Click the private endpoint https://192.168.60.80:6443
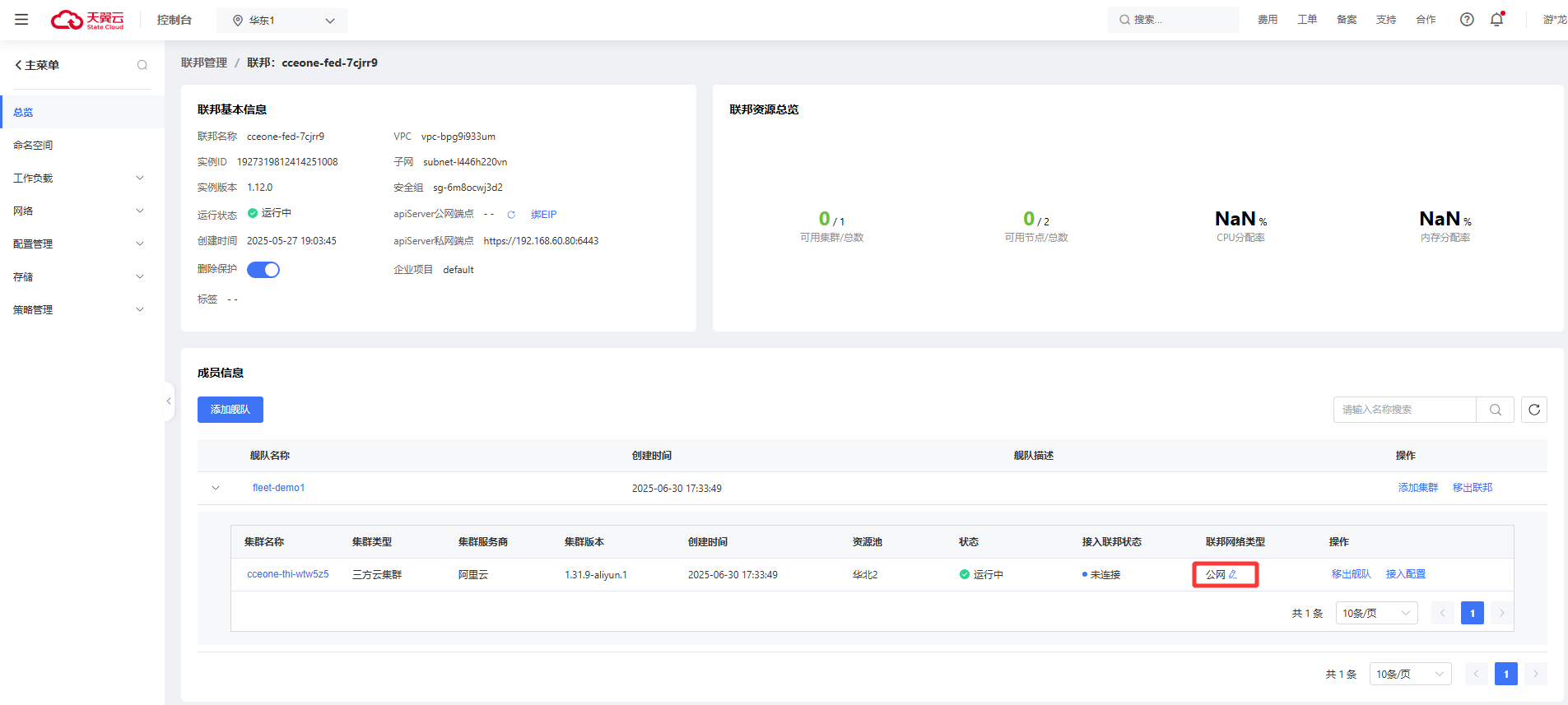This screenshot has width=1568, height=705. coord(542,241)
